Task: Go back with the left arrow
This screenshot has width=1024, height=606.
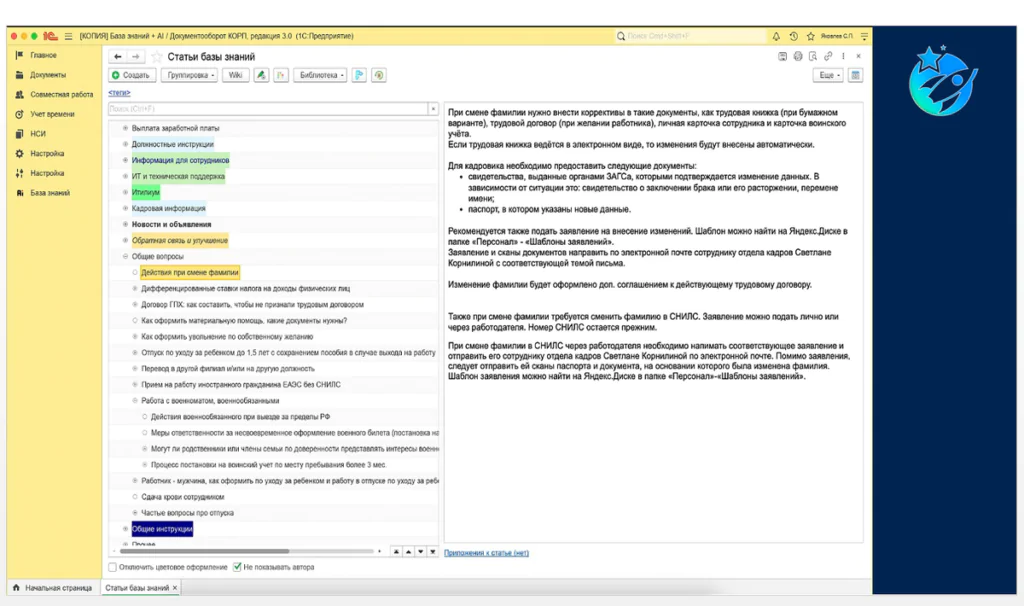Action: pyautogui.click(x=118, y=57)
